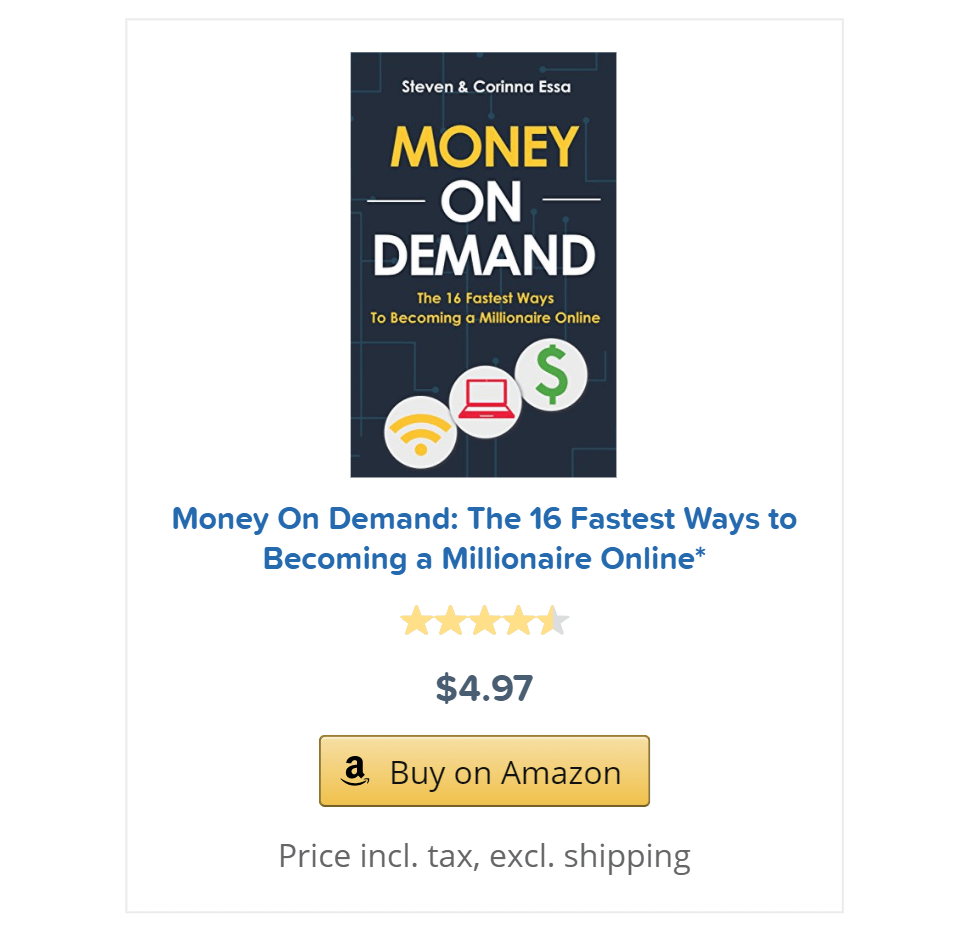Click the white DEMAND word on the cover
Image resolution: width=976 pixels, height=929 pixels.
[x=484, y=255]
